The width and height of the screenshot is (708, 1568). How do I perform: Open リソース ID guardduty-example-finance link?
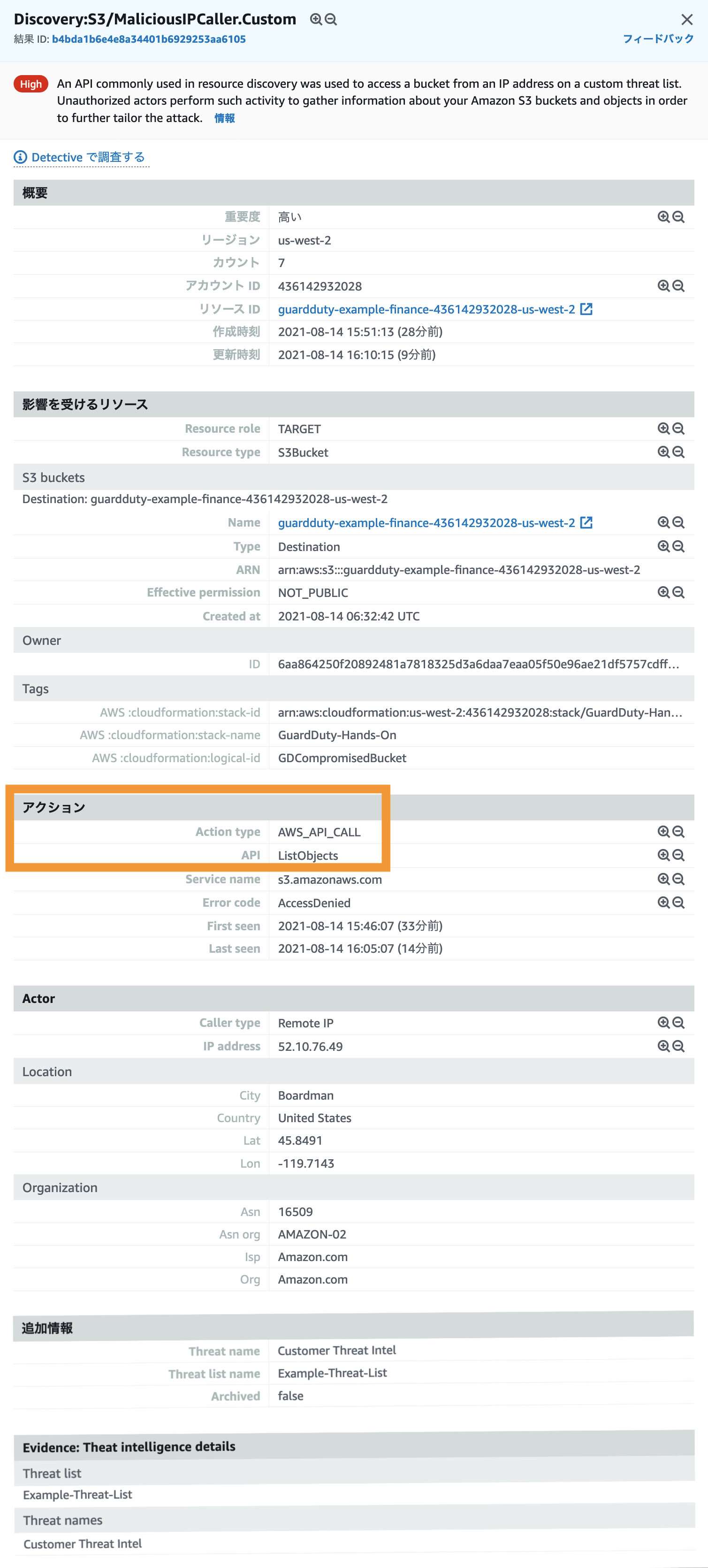click(426, 309)
